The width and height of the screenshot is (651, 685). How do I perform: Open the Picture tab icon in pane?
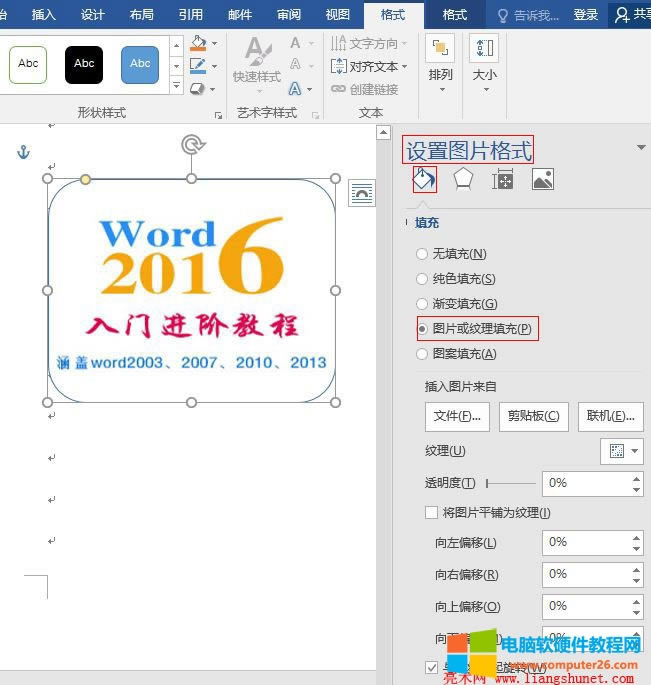(542, 179)
